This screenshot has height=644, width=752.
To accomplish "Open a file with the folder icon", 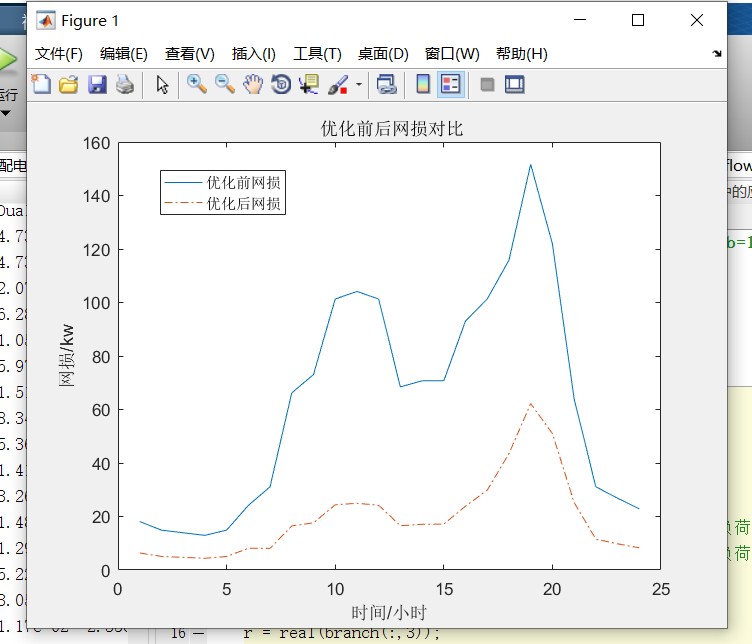I will [x=69, y=84].
